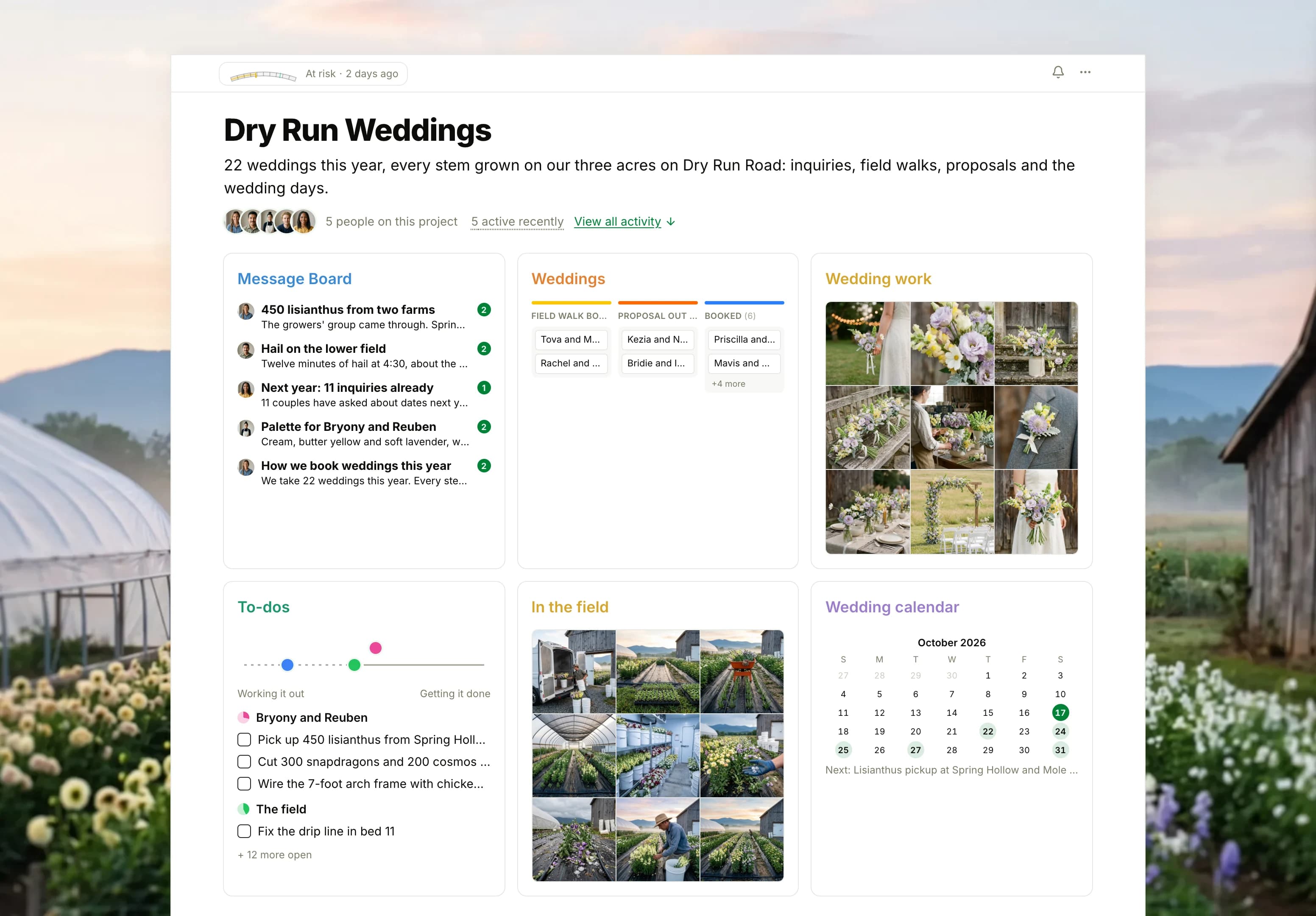Open the Wedding calendar card title

[x=892, y=607]
